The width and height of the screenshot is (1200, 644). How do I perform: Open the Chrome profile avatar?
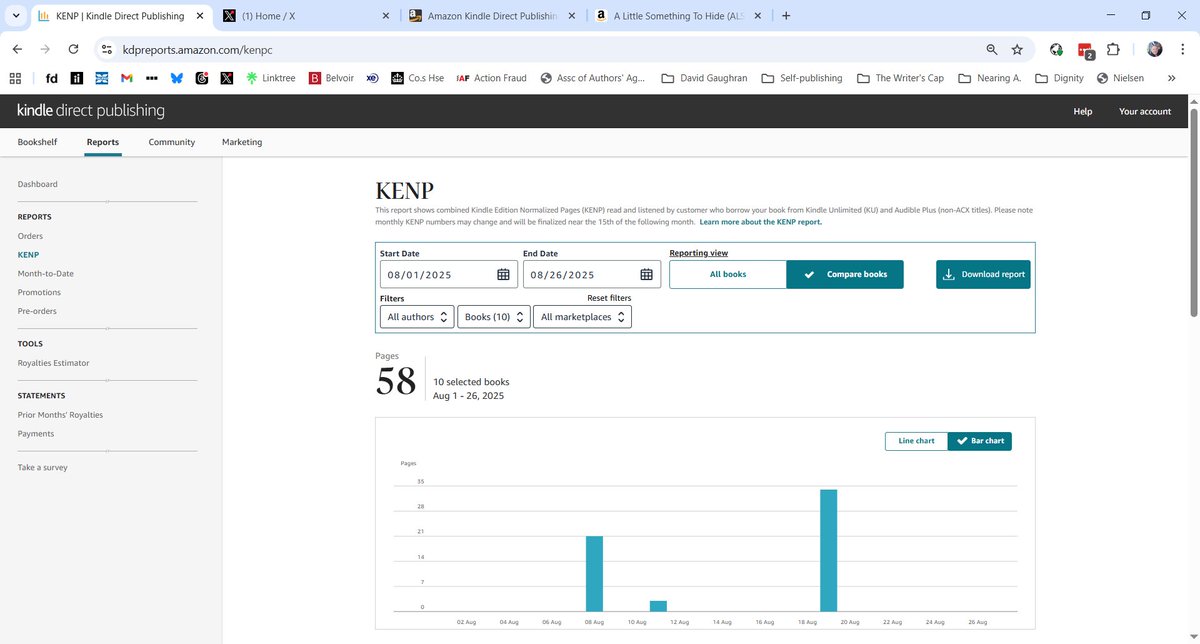tap(1155, 49)
